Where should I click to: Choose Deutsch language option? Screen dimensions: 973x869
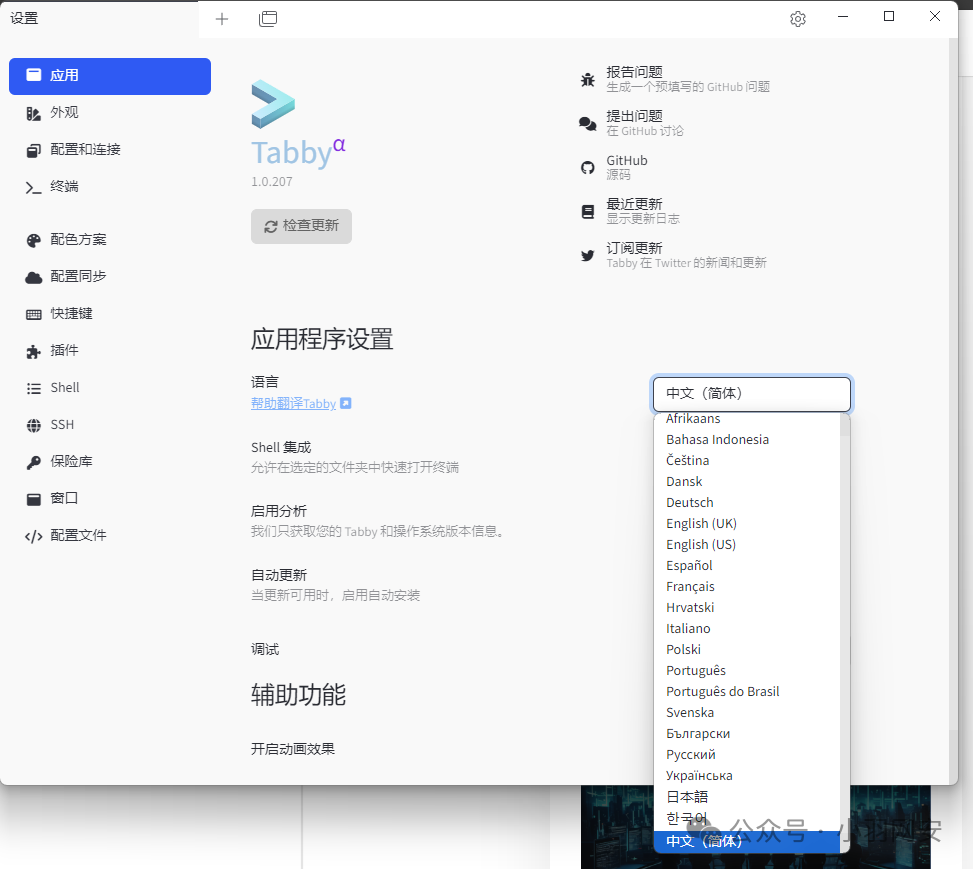coord(747,503)
